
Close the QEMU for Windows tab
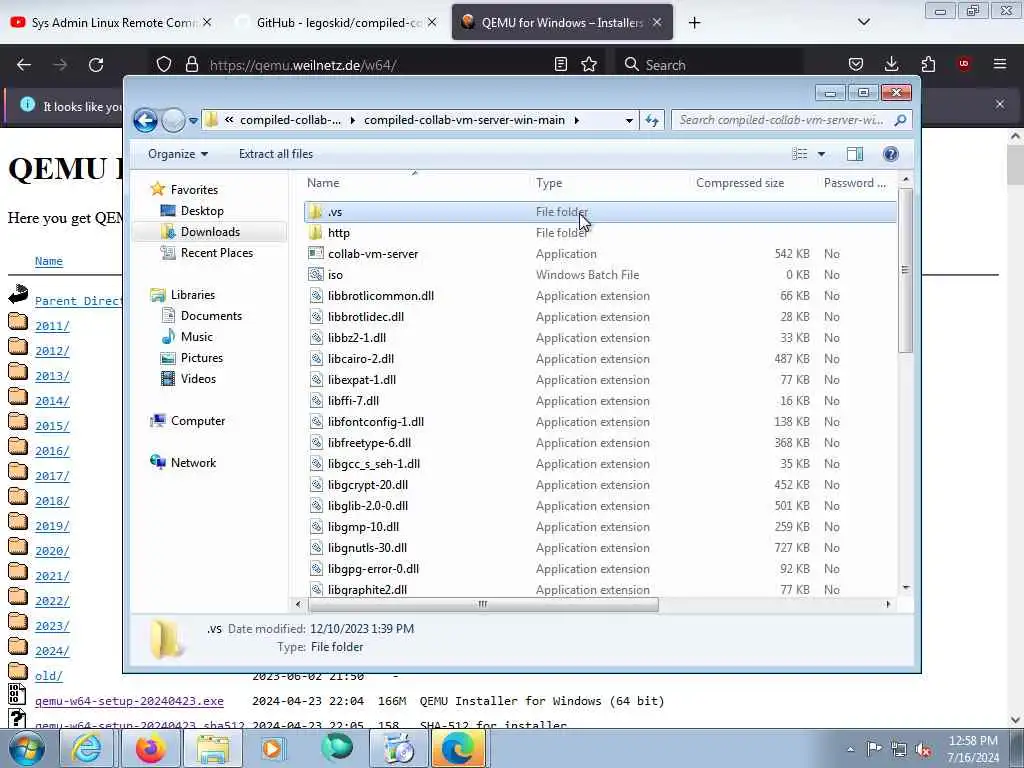point(657,22)
